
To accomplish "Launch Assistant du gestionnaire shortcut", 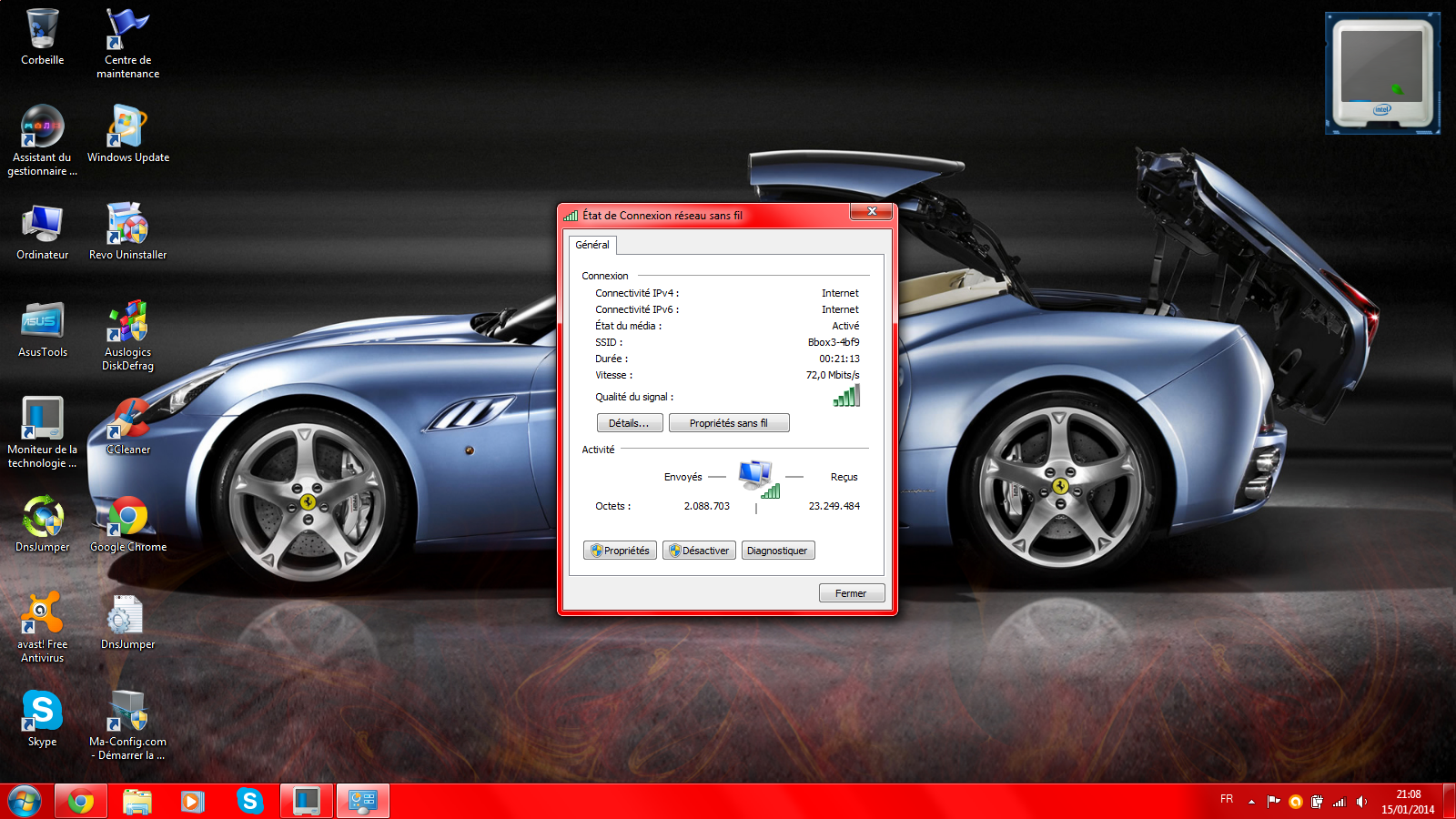I will tap(42, 139).
